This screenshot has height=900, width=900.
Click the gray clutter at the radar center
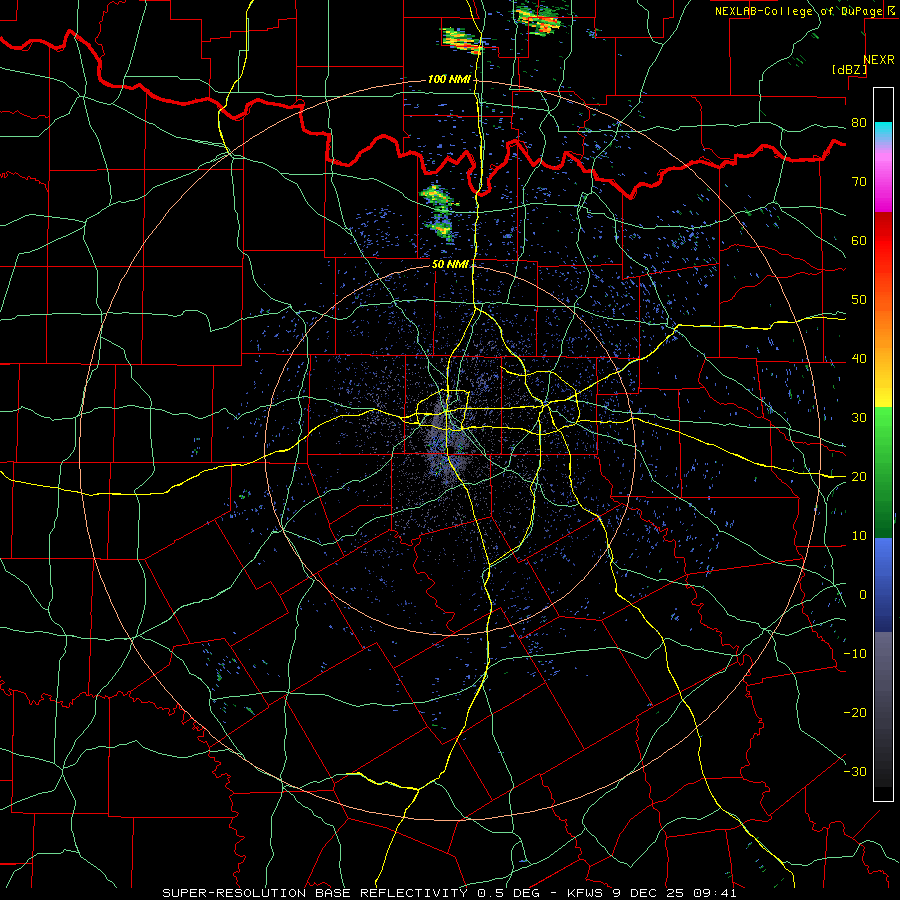coord(449,442)
